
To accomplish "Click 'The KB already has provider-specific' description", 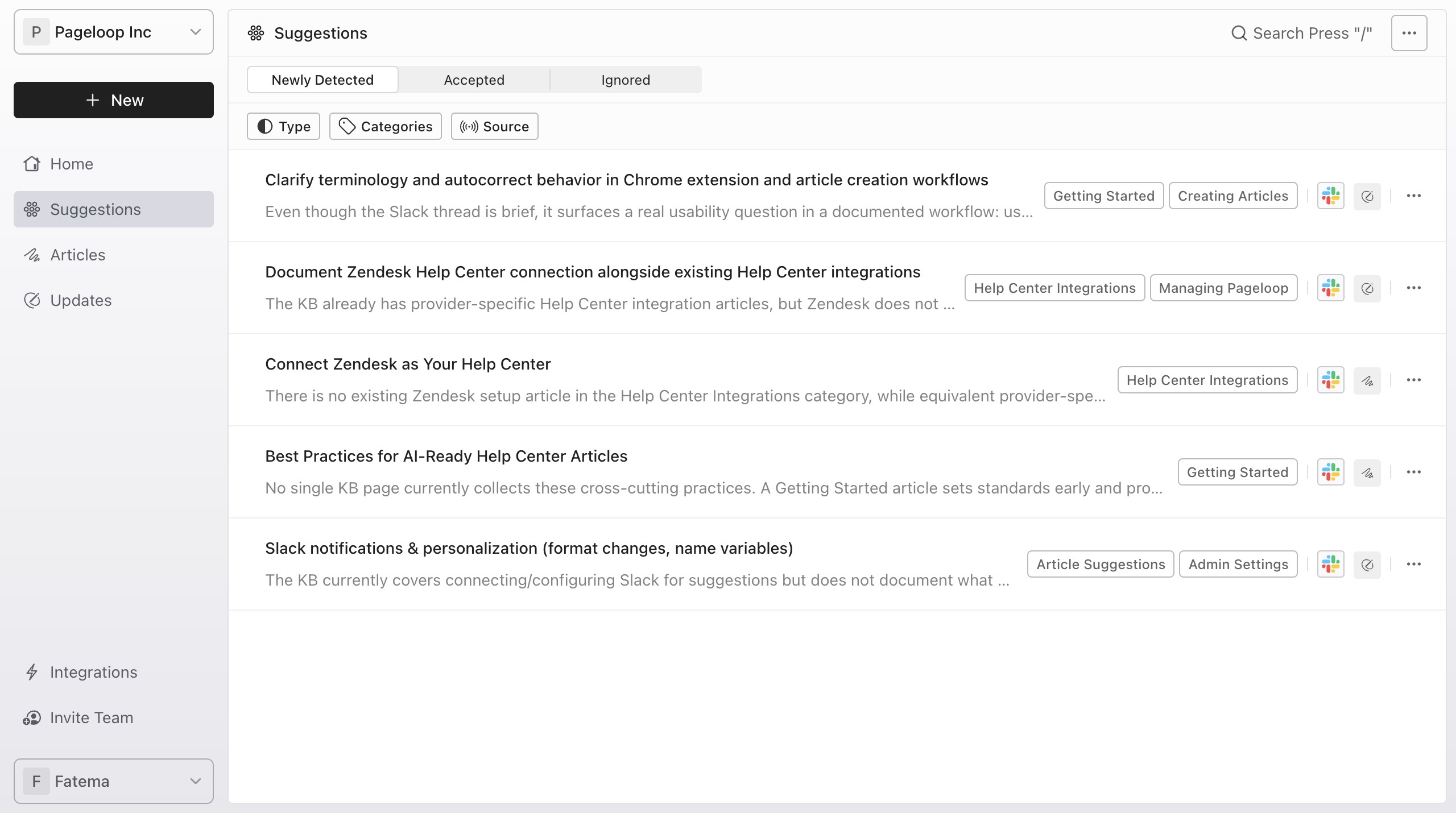I will pos(610,304).
